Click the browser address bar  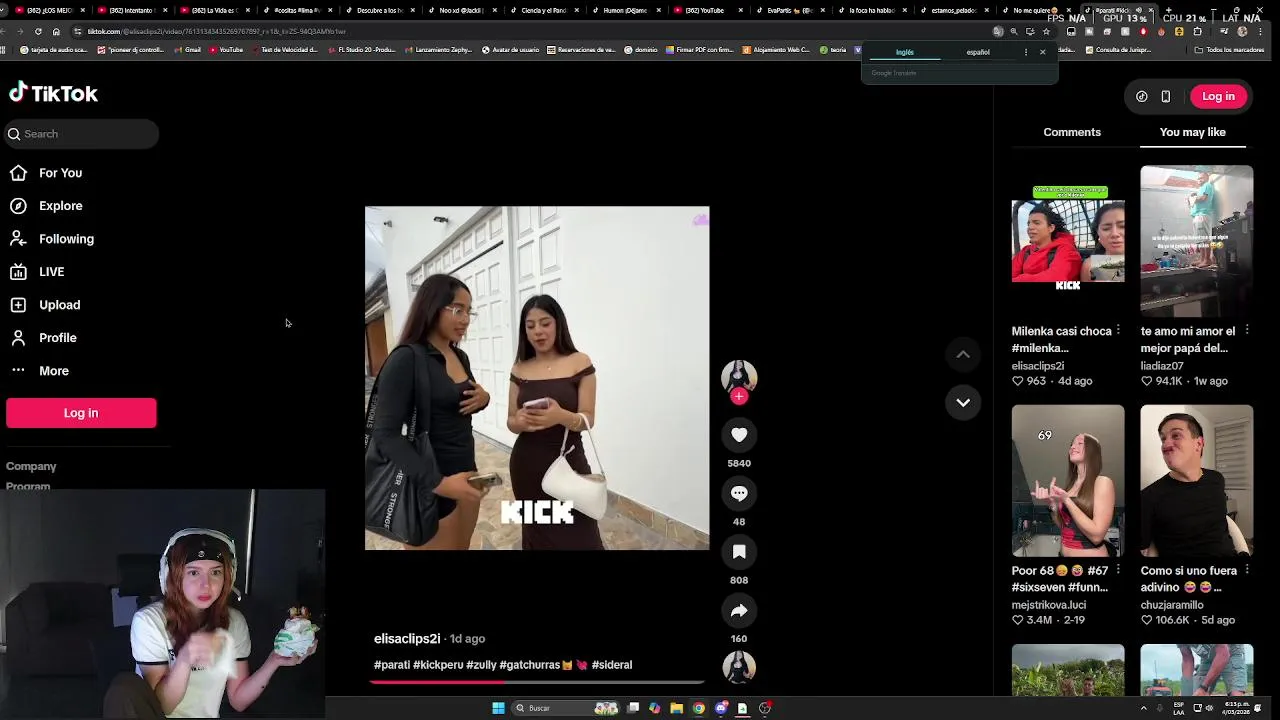click(x=530, y=31)
